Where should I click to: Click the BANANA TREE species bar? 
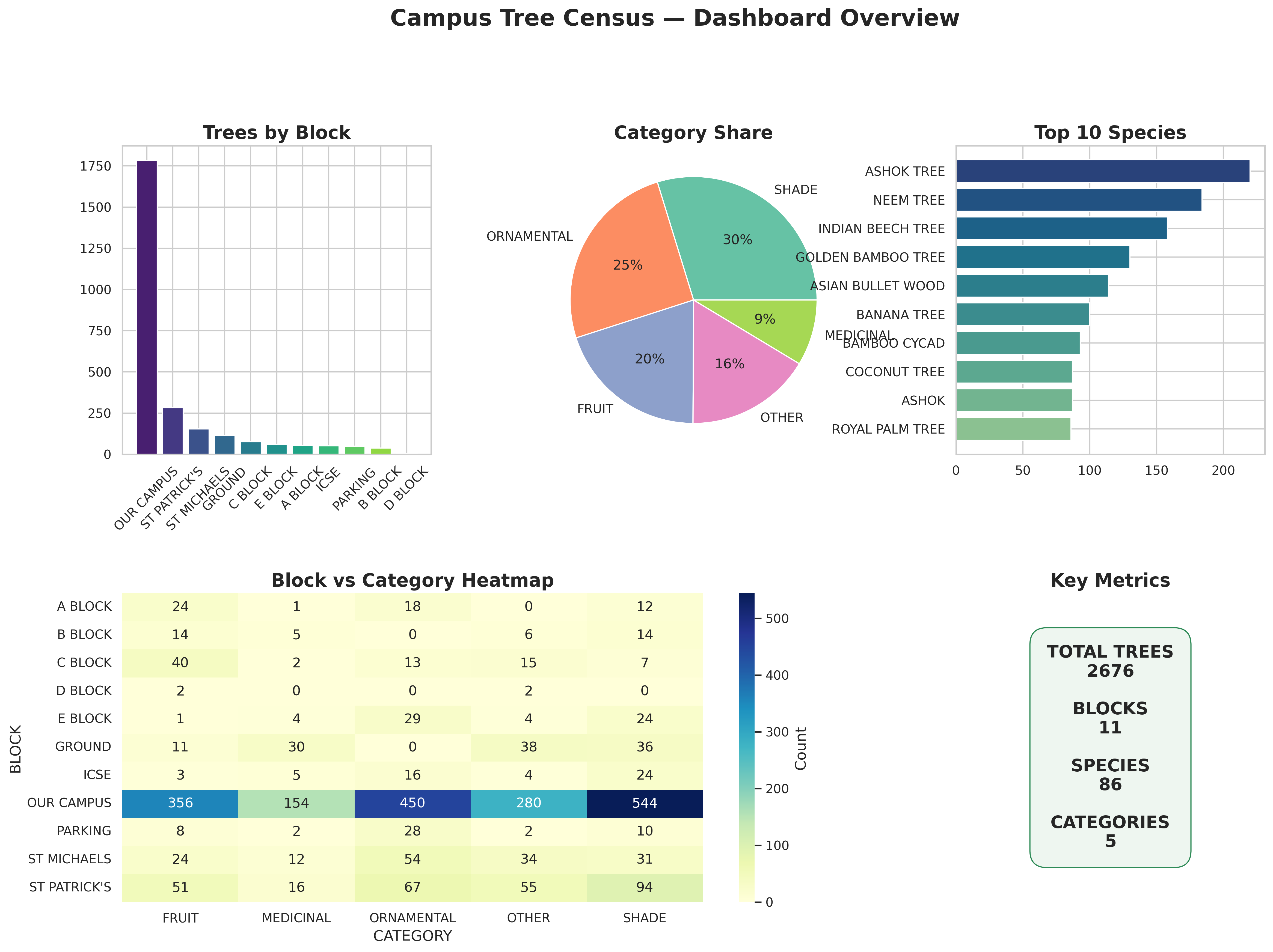click(1023, 315)
